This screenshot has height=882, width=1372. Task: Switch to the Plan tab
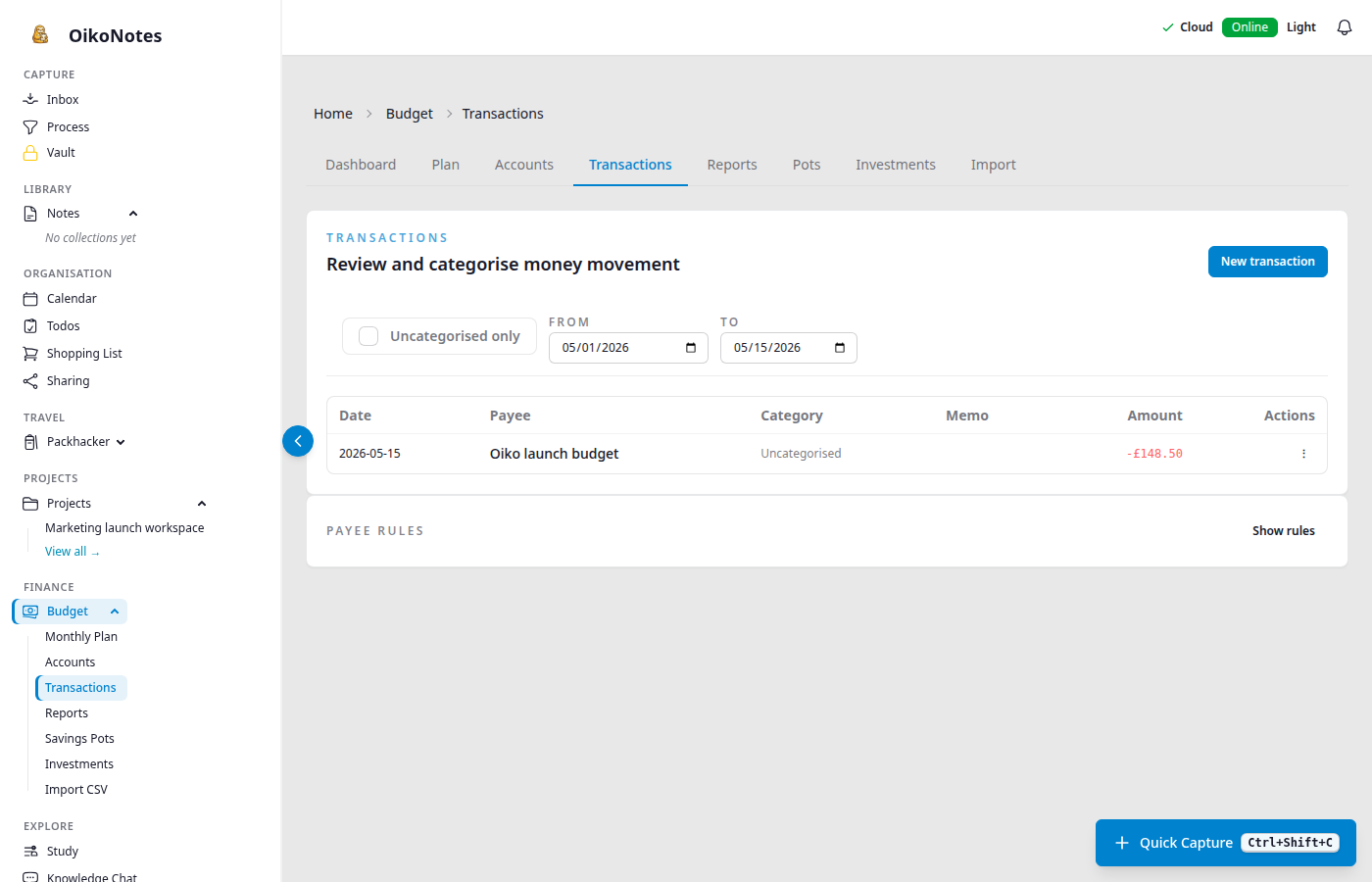pos(446,165)
